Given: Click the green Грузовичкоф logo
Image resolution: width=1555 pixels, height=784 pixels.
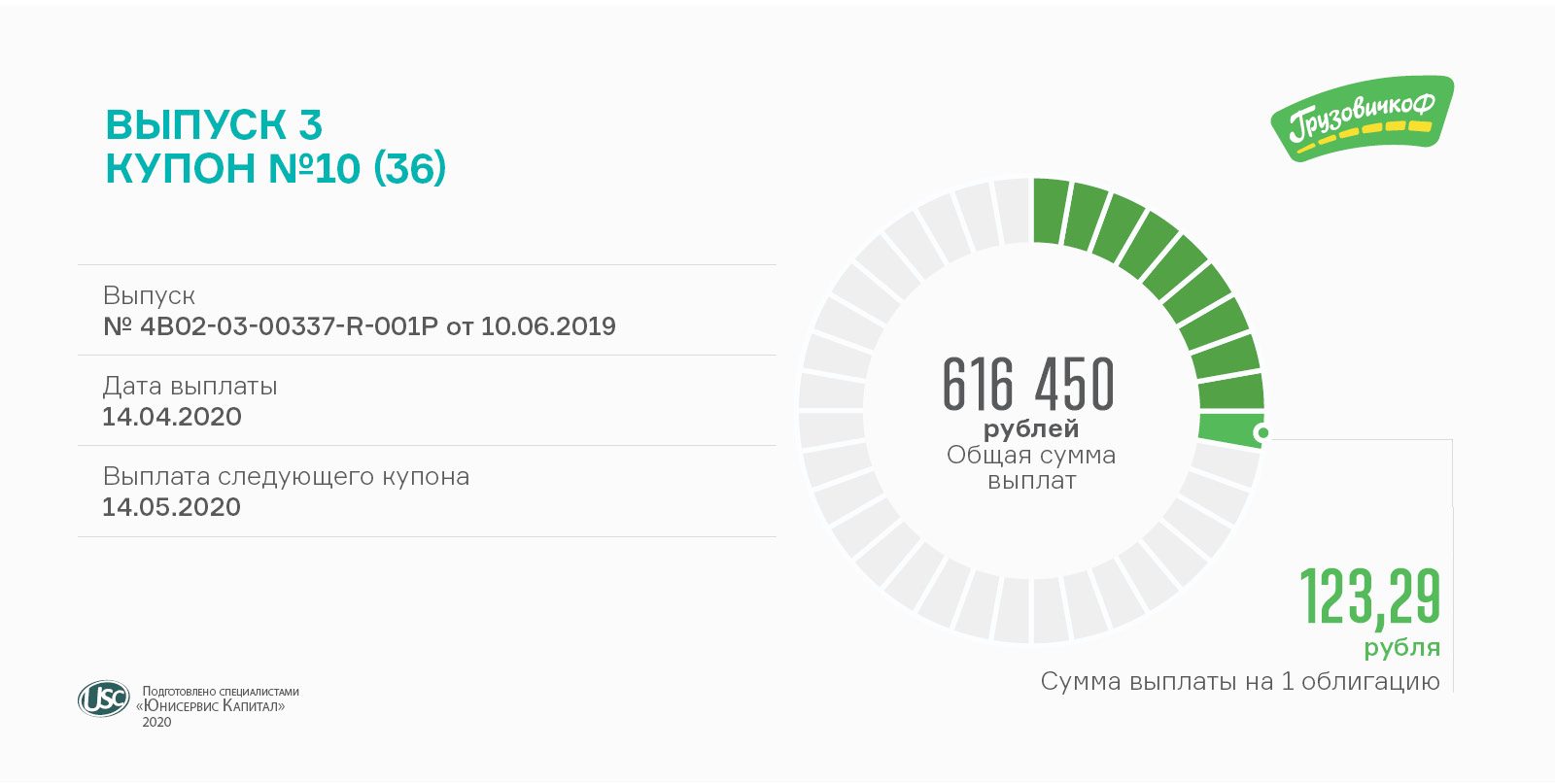Looking at the screenshot, I should (1362, 119).
